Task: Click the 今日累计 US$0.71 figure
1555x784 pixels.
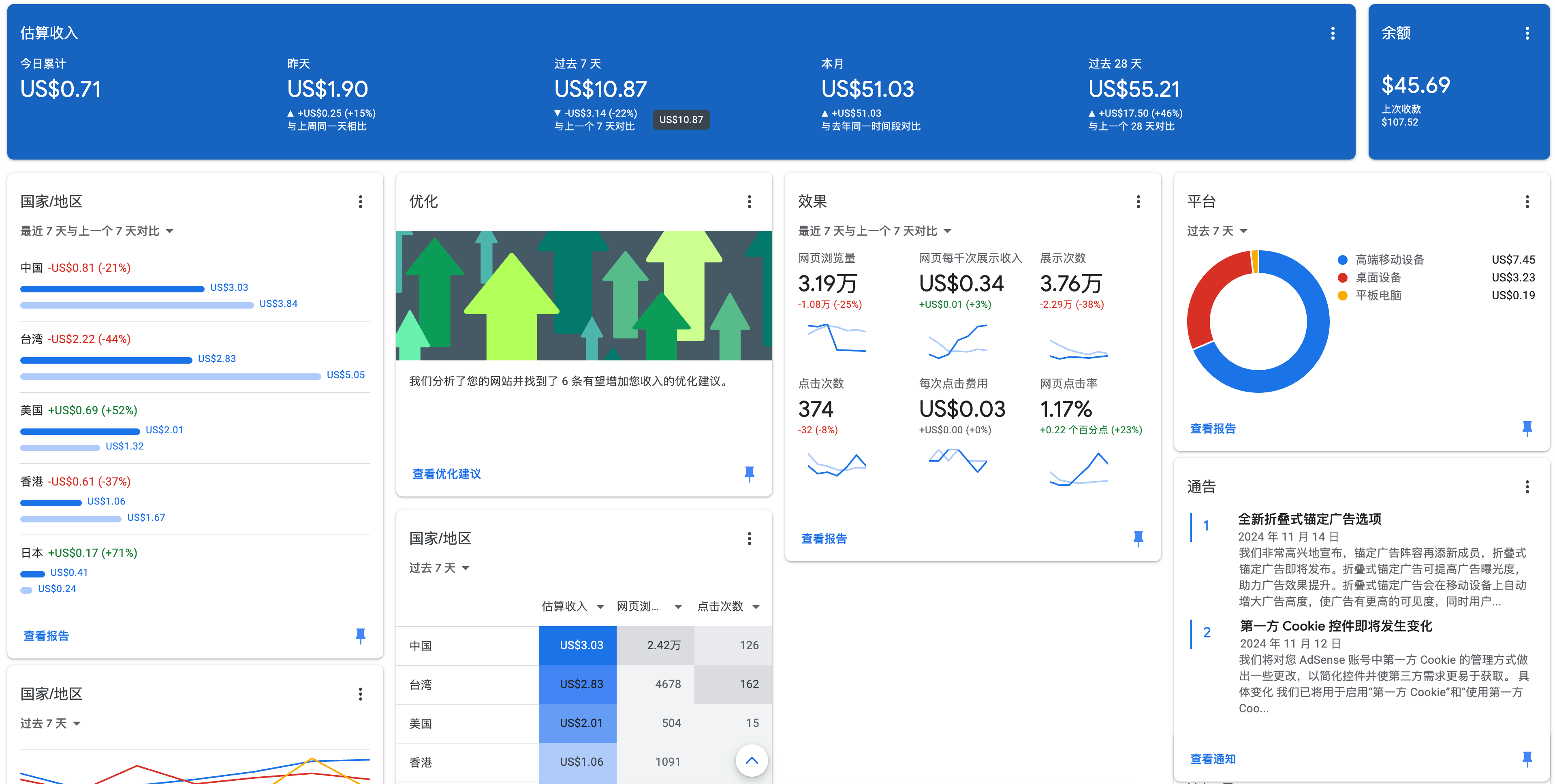Action: (60, 89)
